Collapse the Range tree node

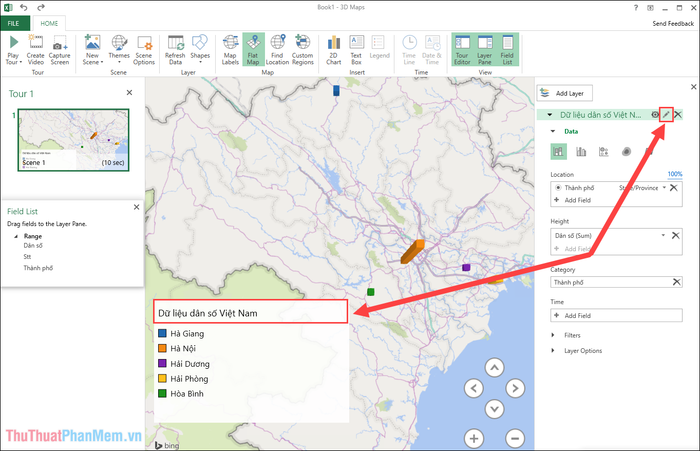(16, 236)
